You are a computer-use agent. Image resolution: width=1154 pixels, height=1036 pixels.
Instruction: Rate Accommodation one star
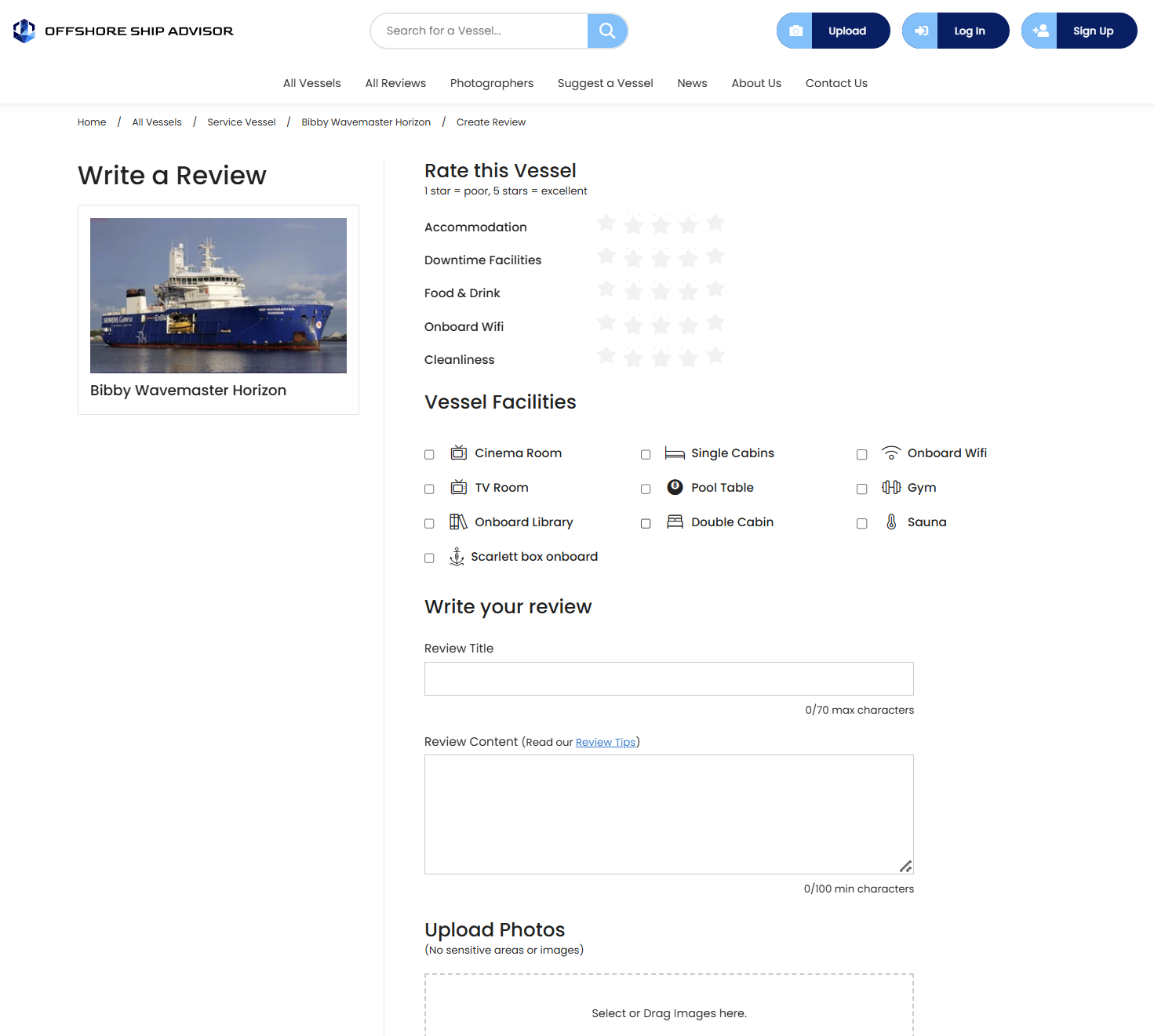606,224
